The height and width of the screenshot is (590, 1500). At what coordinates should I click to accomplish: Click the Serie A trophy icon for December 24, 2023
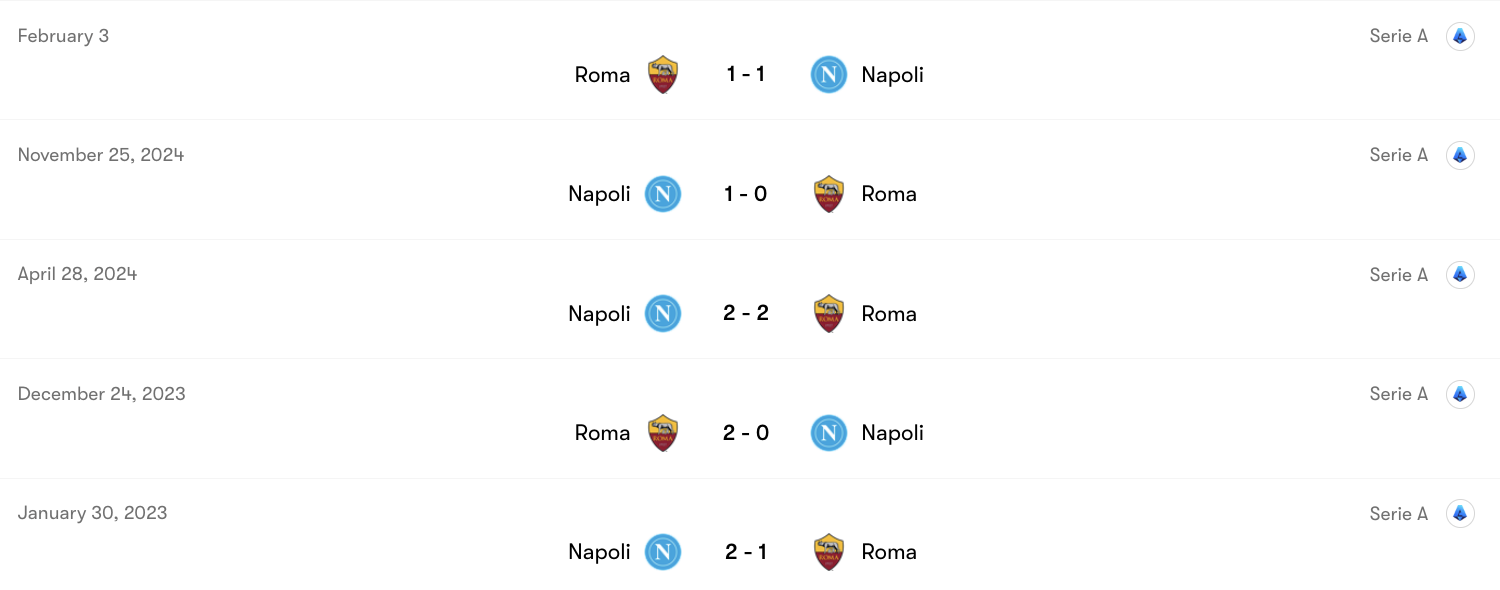[x=1460, y=393]
